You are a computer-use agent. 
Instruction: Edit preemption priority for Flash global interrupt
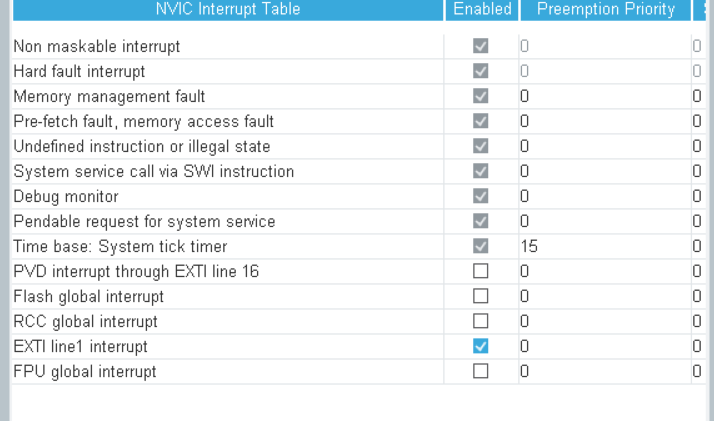600,296
